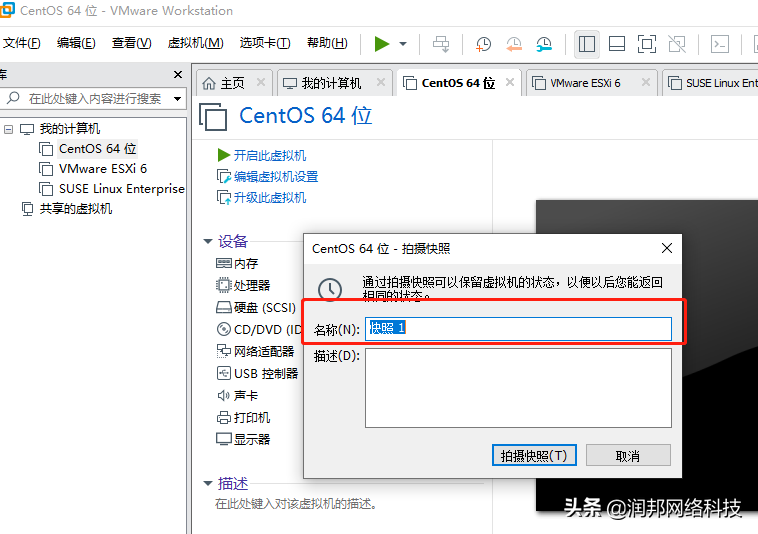Close the CentOS 64 位 tab

tap(510, 82)
